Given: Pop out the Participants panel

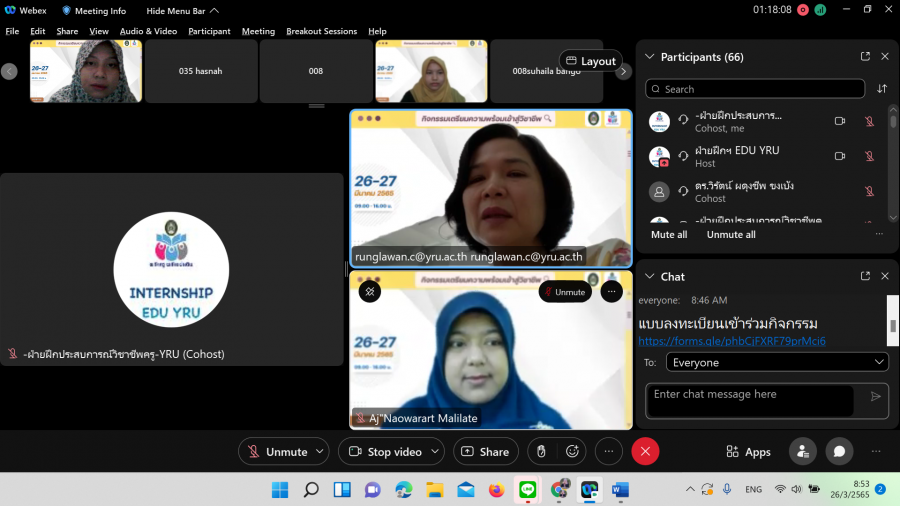Looking at the screenshot, I should click(865, 57).
